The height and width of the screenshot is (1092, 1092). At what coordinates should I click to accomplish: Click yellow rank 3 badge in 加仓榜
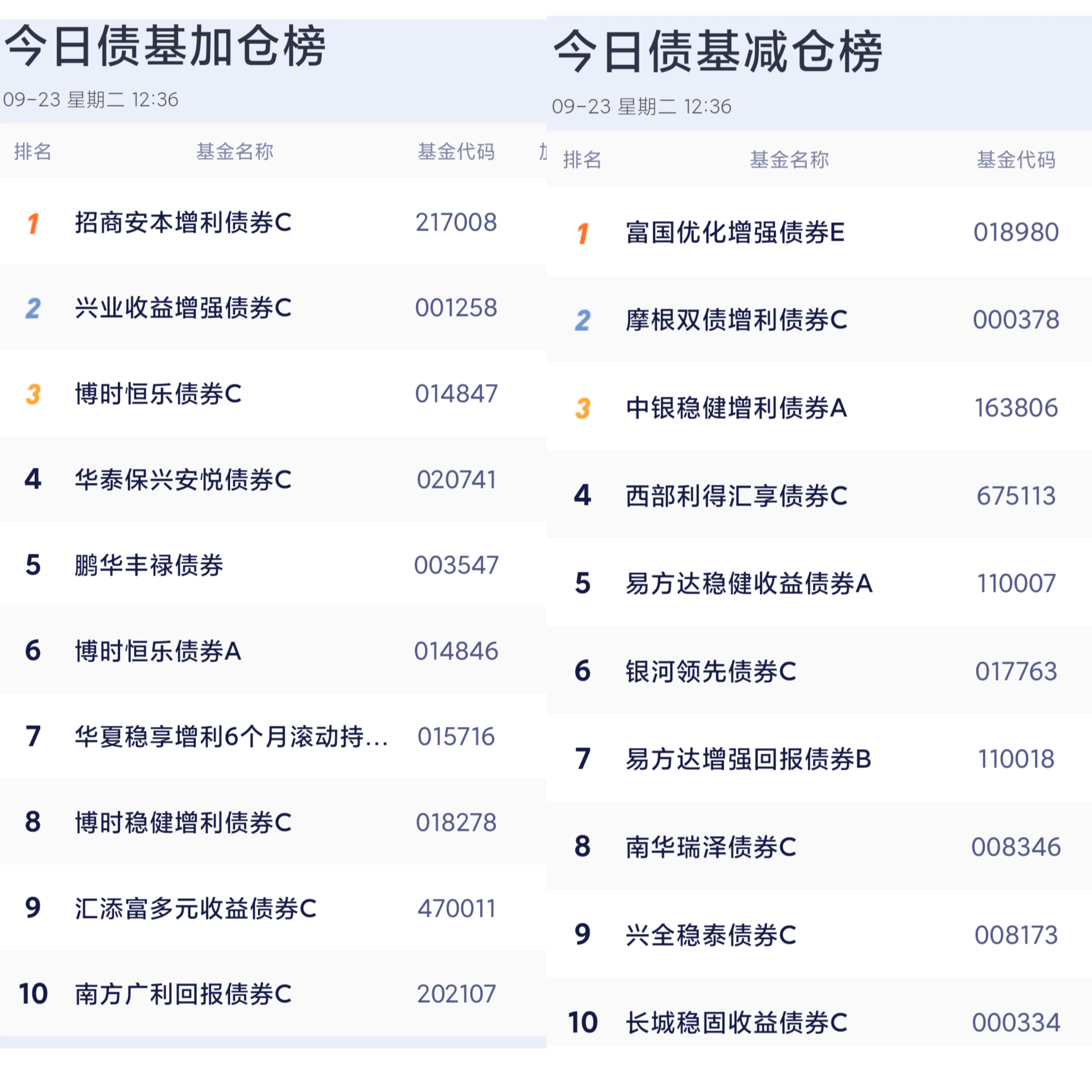point(33,394)
